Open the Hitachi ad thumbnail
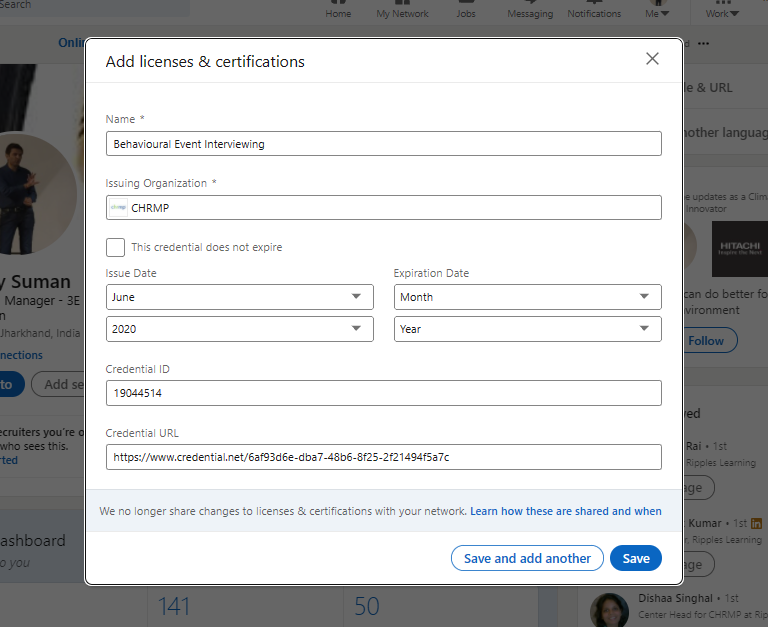The height and width of the screenshot is (627, 768). pos(740,249)
